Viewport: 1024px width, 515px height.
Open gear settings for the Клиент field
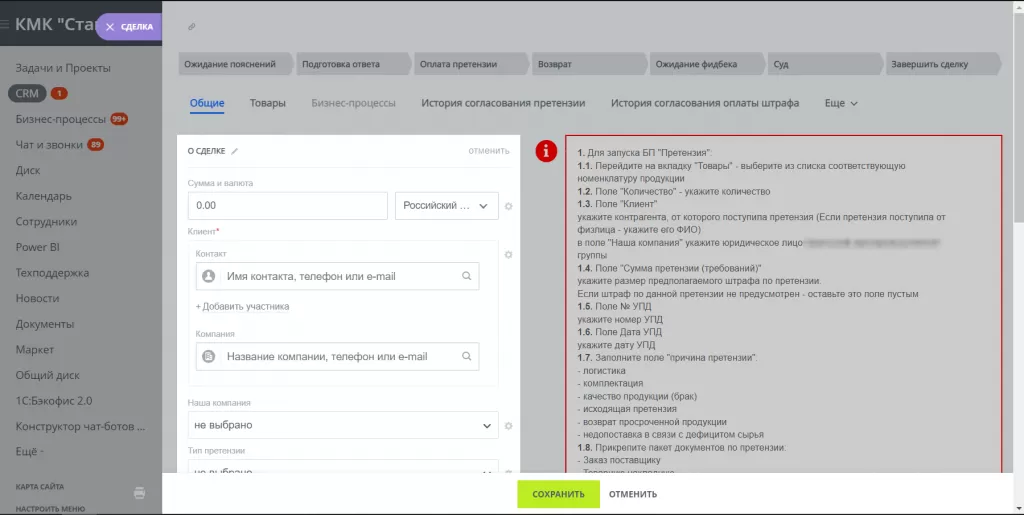tap(508, 255)
